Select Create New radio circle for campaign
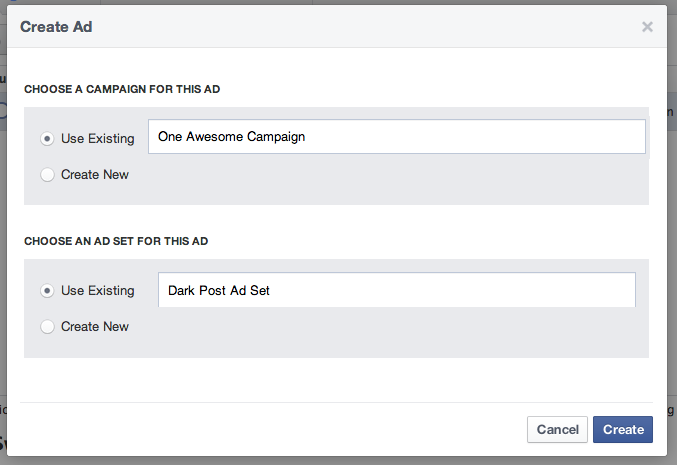This screenshot has width=677, height=465. [47, 175]
